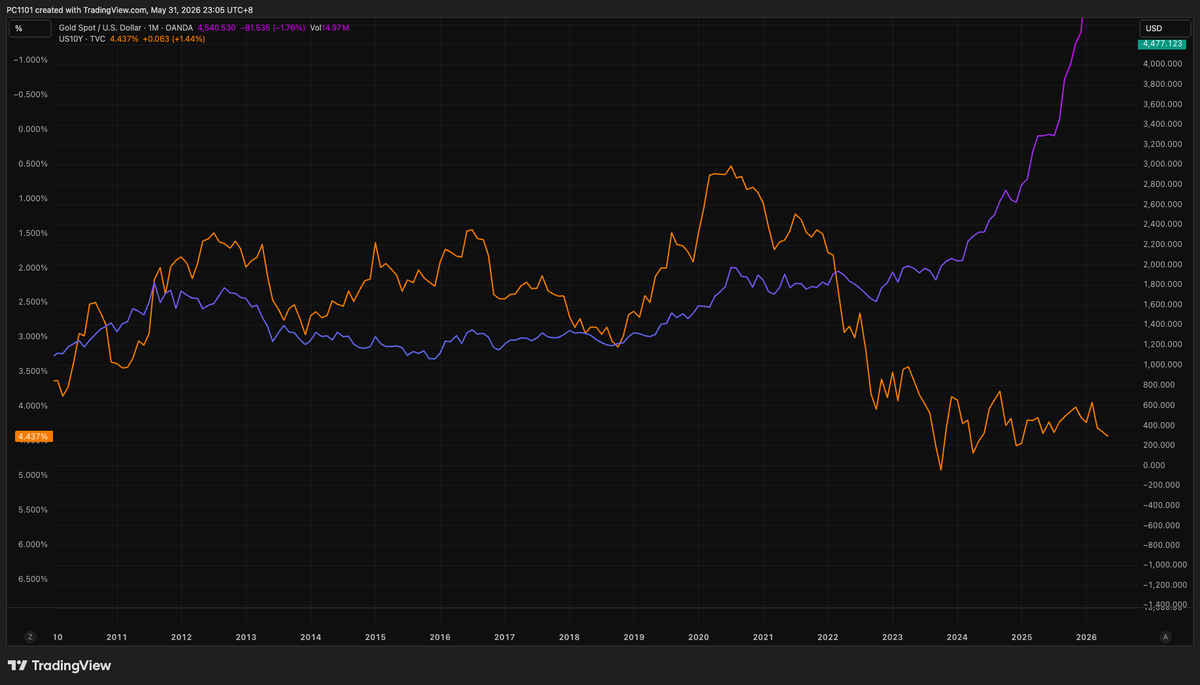
Task: Click the A auto-scale button
Action: pos(1165,636)
